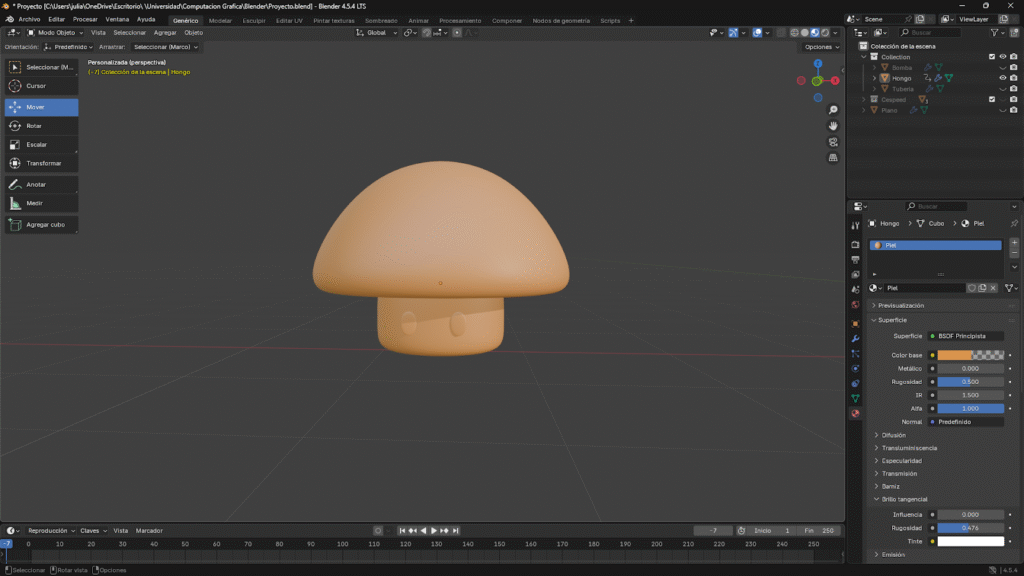The image size is (1024, 576).
Task: Open the modifiers wrench properties tab
Action: click(x=855, y=339)
